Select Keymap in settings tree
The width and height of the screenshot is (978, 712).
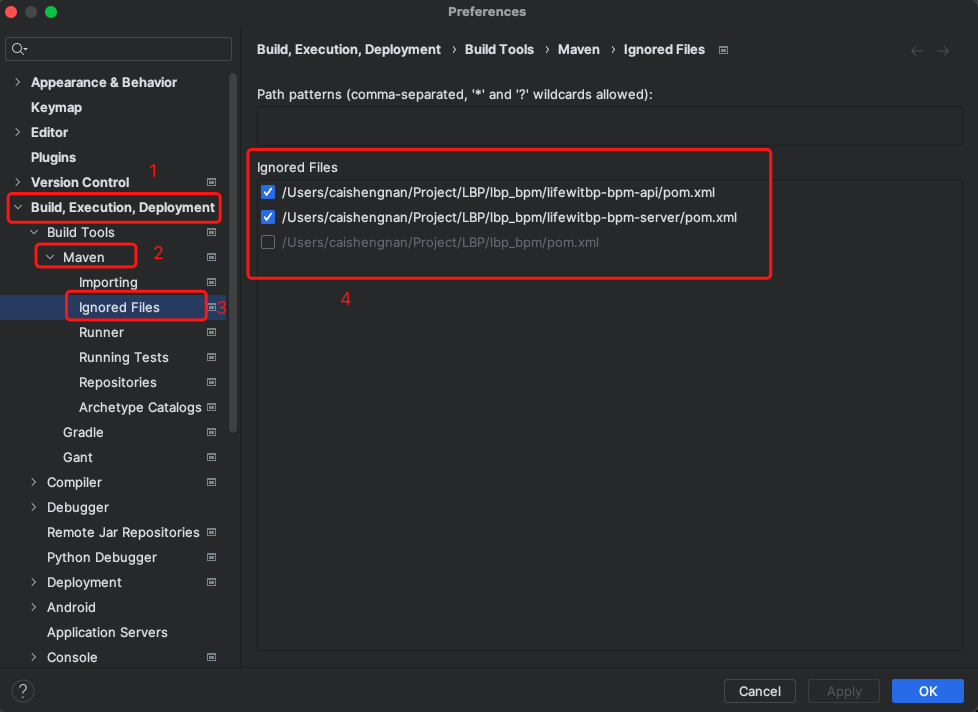pyautogui.click(x=56, y=107)
